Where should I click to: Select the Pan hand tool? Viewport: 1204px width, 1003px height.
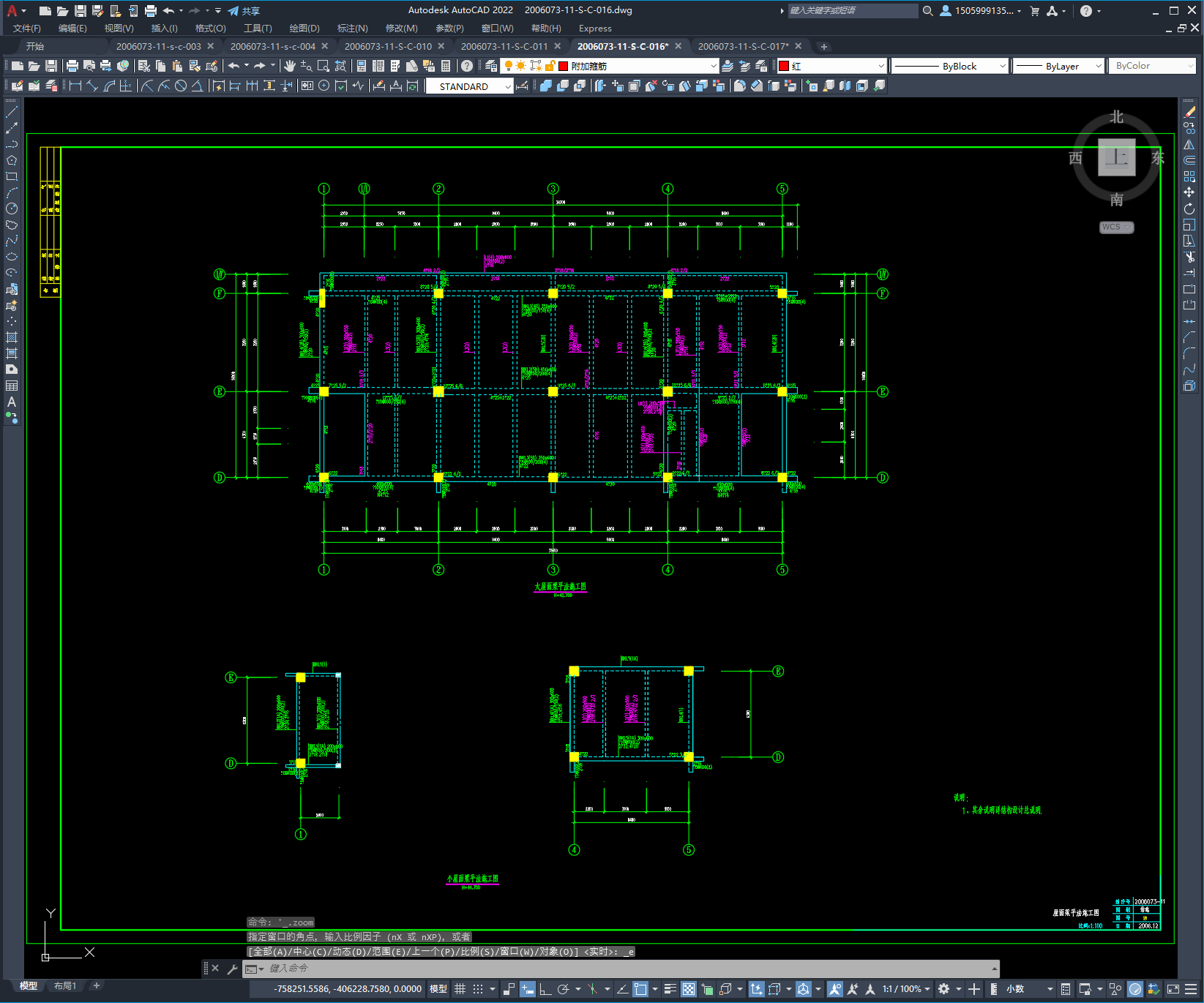(290, 66)
